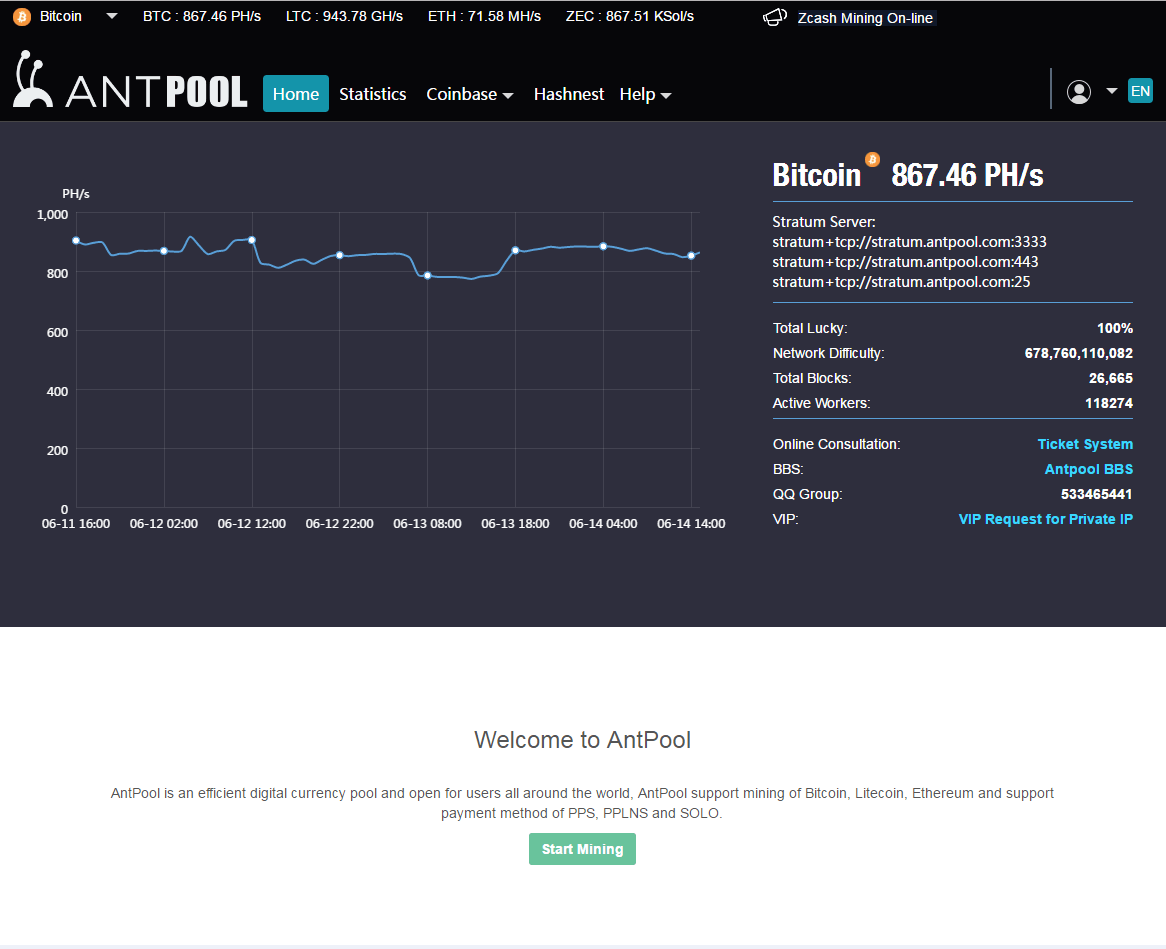
Task: Open the Statistics page
Action: [x=373, y=94]
